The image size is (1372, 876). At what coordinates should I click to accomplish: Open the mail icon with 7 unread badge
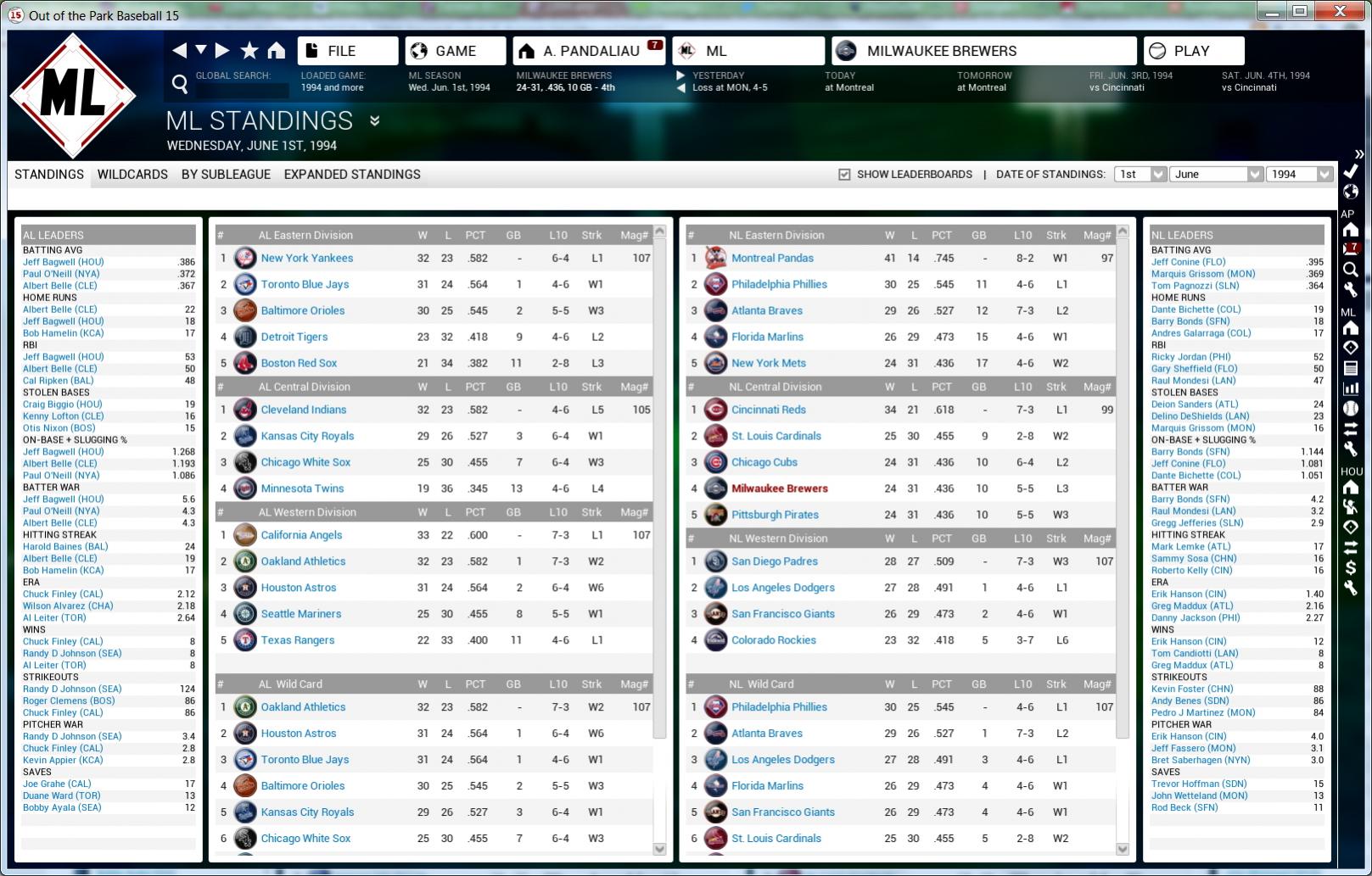click(1350, 249)
